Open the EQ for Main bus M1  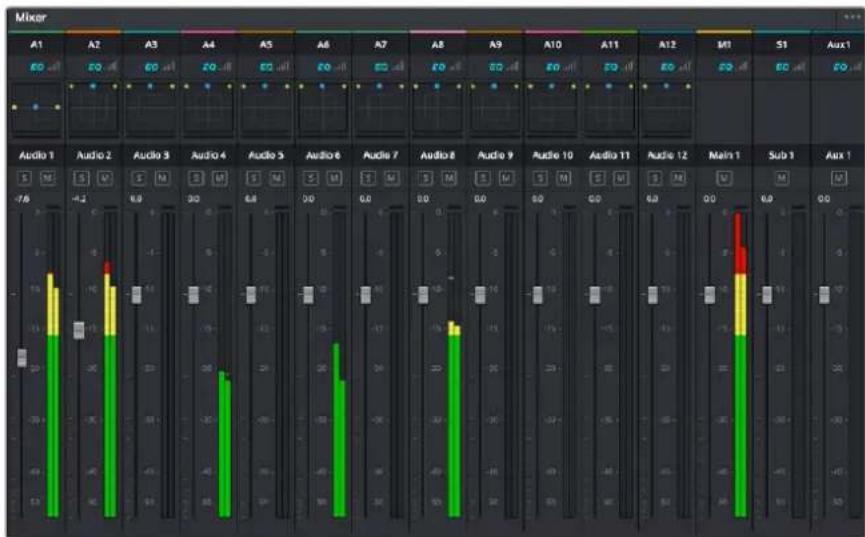[x=725, y=67]
